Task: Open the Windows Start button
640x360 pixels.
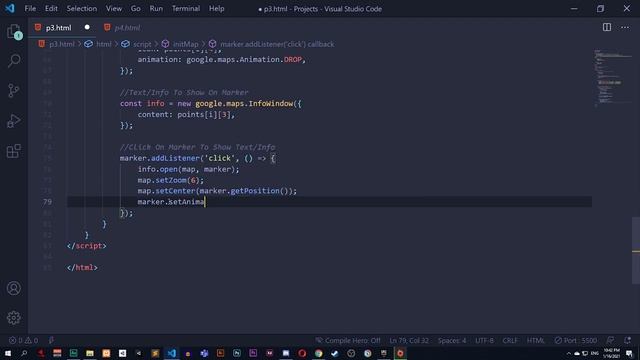Action: click(8, 353)
